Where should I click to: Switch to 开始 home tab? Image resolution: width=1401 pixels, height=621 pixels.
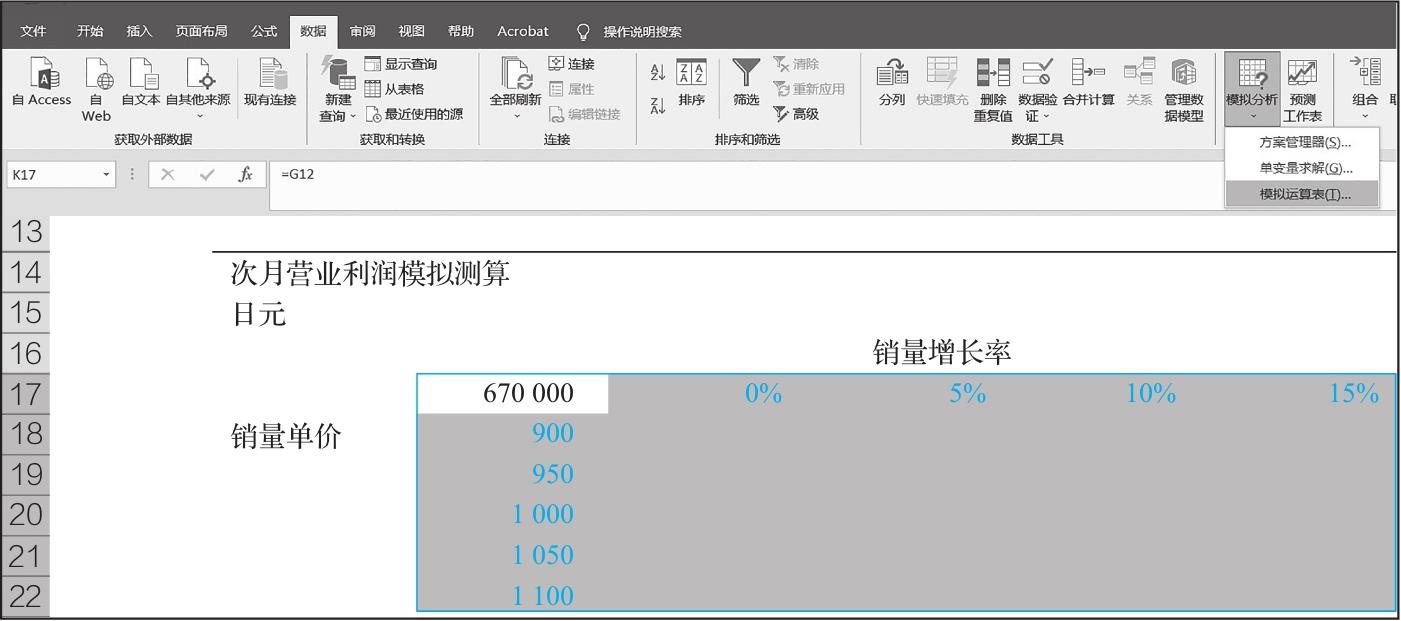[90, 31]
